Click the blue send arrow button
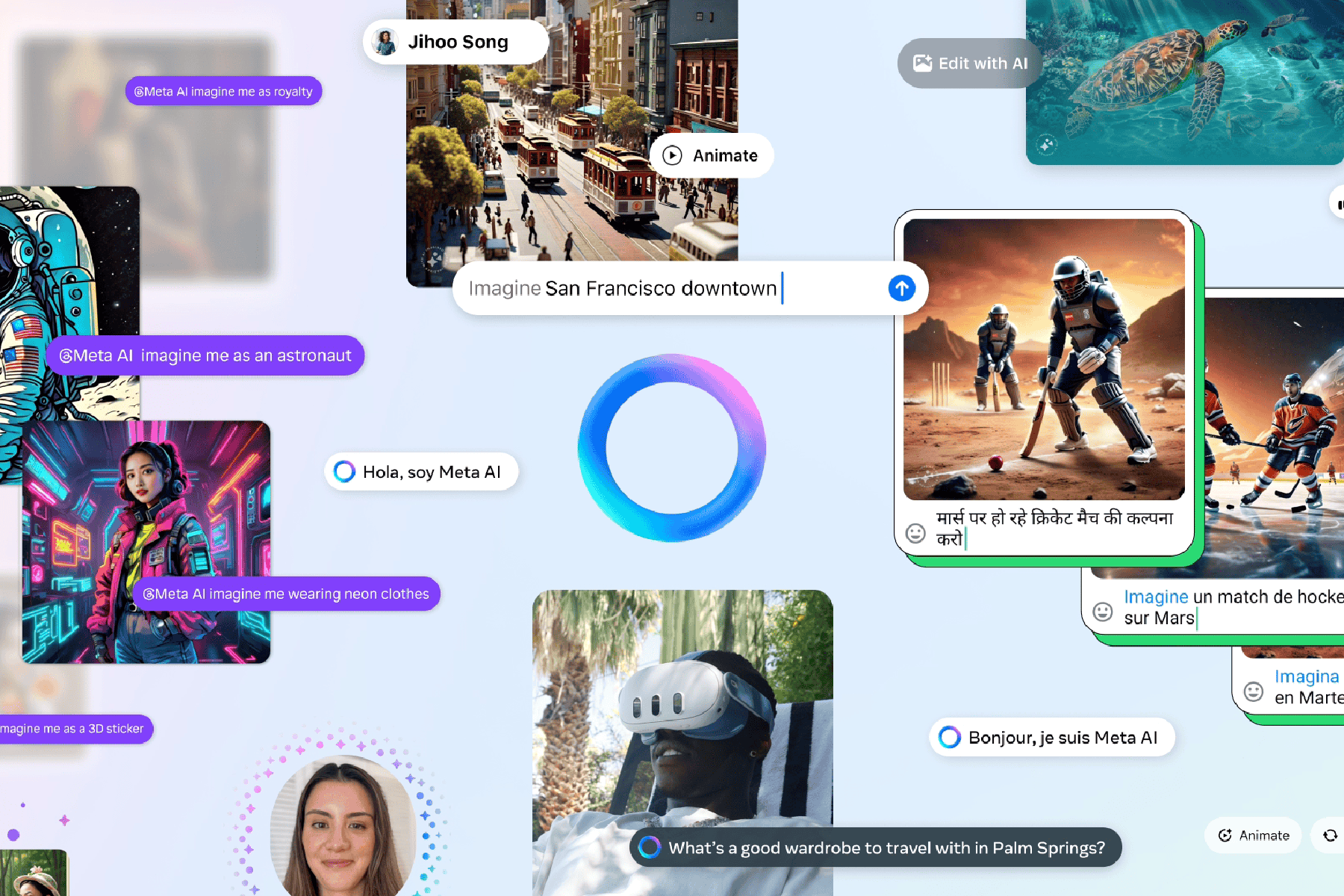The width and height of the screenshot is (1344, 896). [x=901, y=288]
